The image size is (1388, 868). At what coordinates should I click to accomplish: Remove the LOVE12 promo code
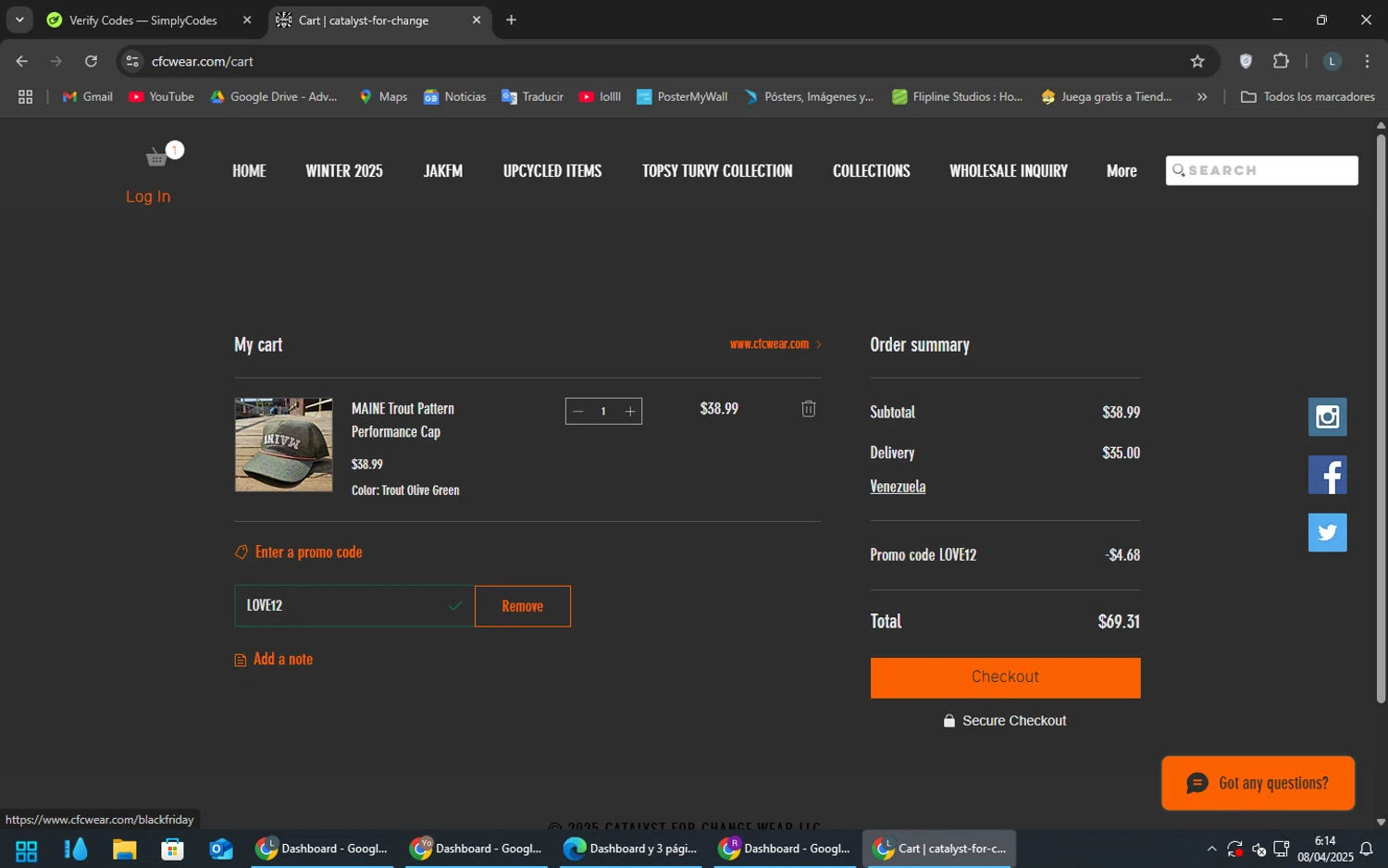(x=523, y=606)
